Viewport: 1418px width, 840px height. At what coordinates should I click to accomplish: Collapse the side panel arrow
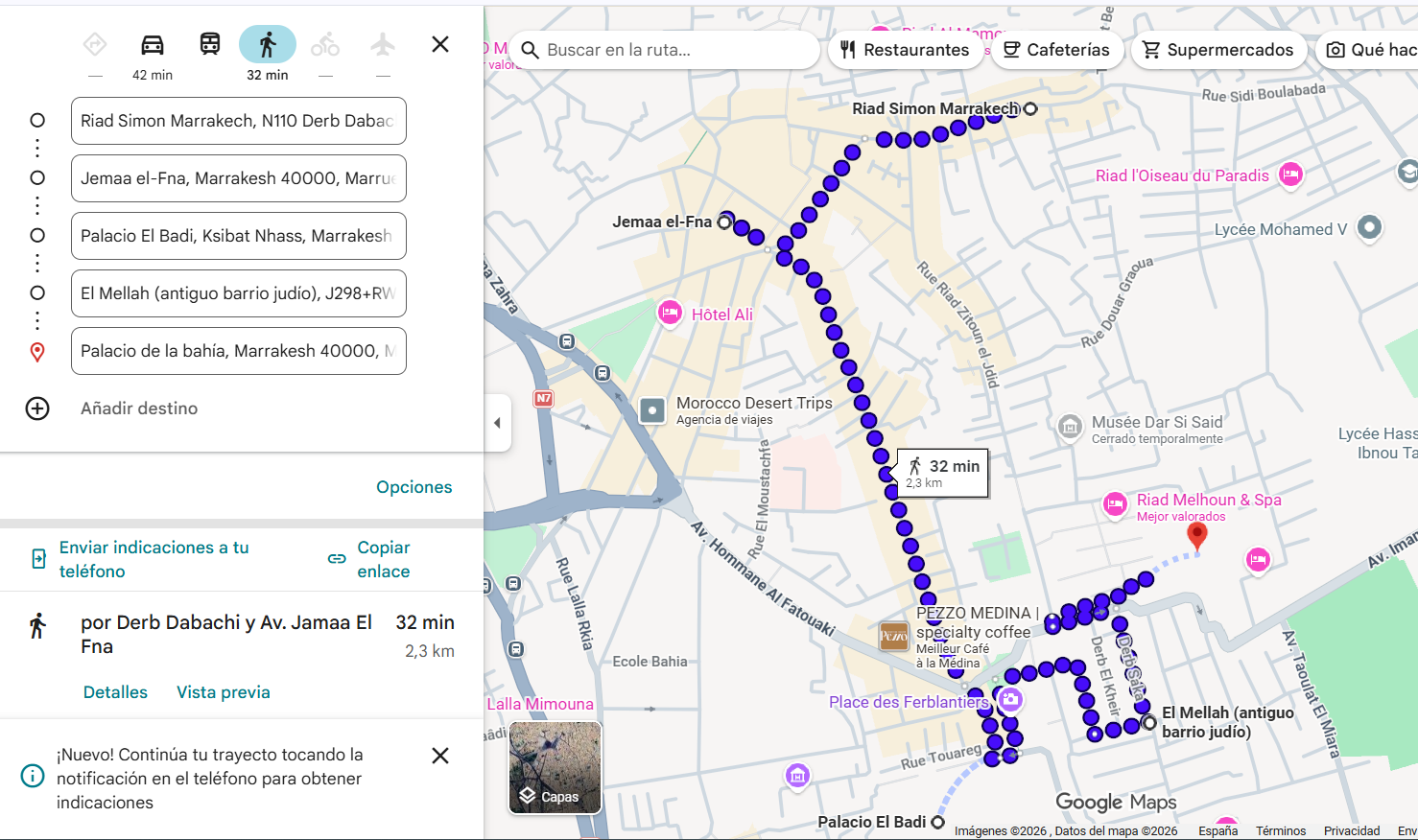(497, 423)
